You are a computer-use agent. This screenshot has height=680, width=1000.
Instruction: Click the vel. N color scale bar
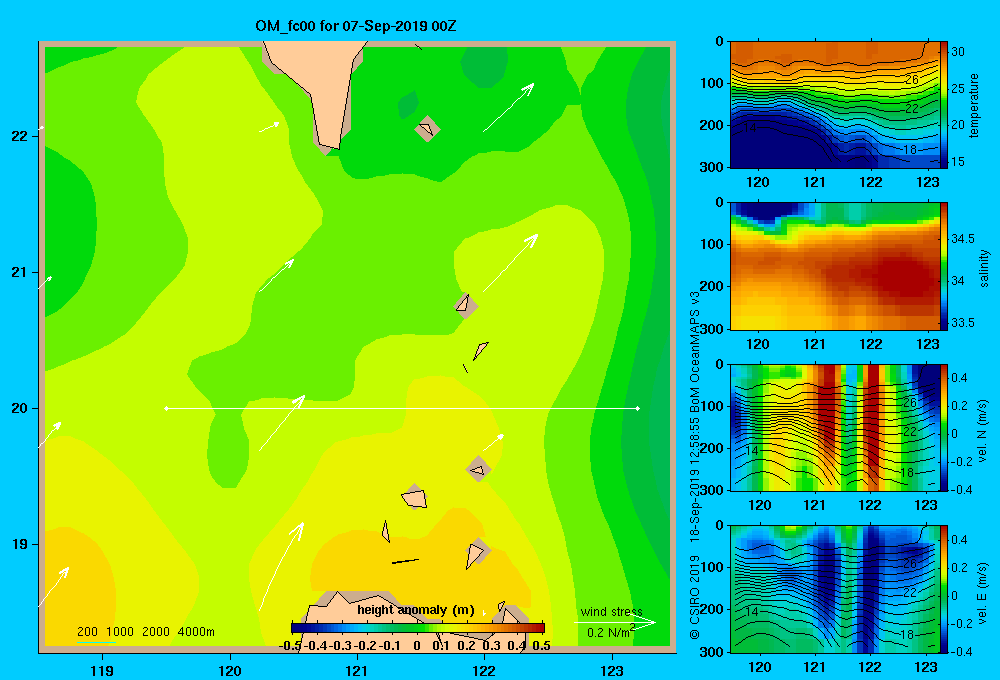tap(944, 427)
